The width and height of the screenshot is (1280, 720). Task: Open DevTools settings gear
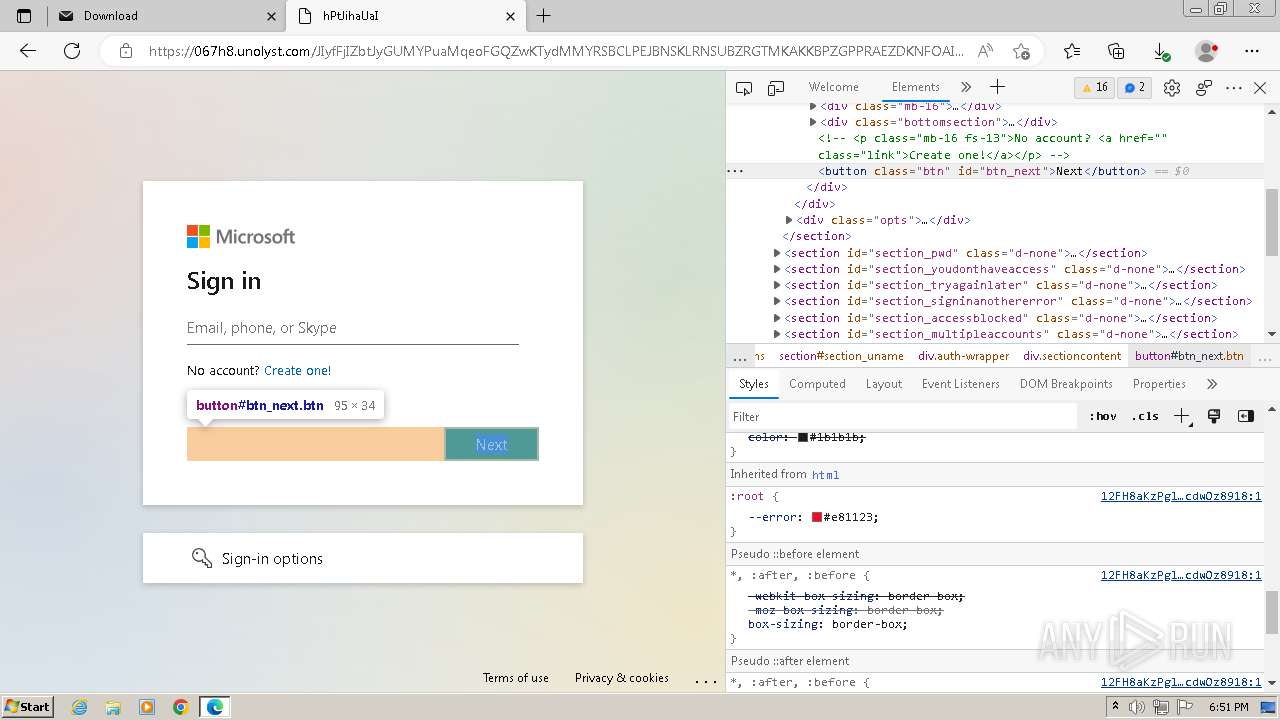[1172, 88]
